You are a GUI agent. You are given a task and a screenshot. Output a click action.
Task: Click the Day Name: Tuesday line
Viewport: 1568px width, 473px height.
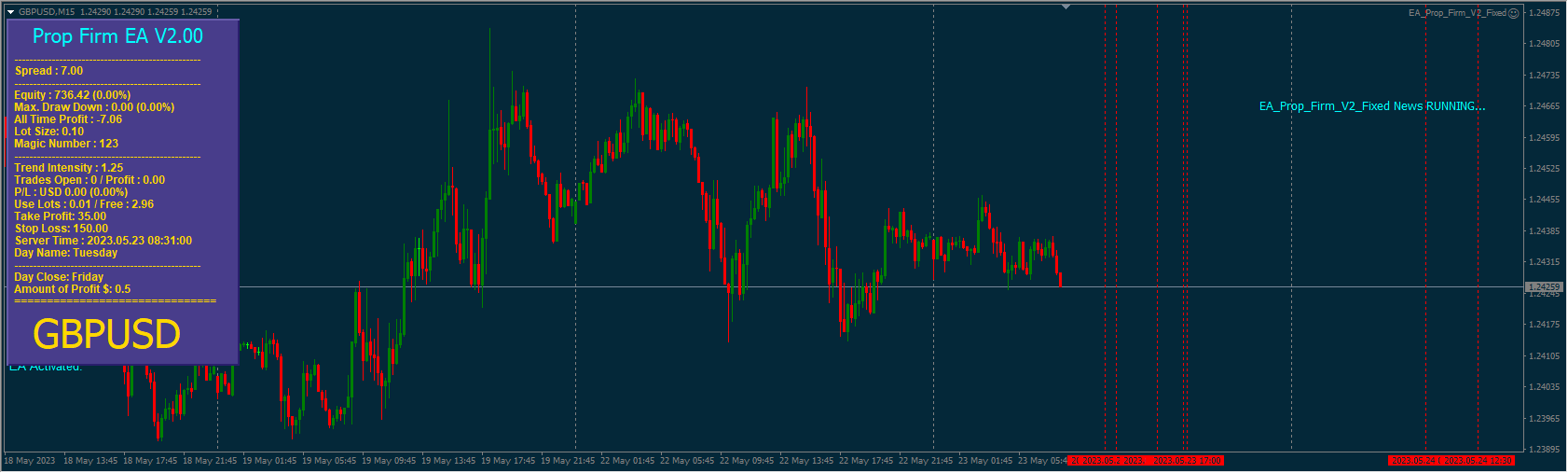(66, 253)
